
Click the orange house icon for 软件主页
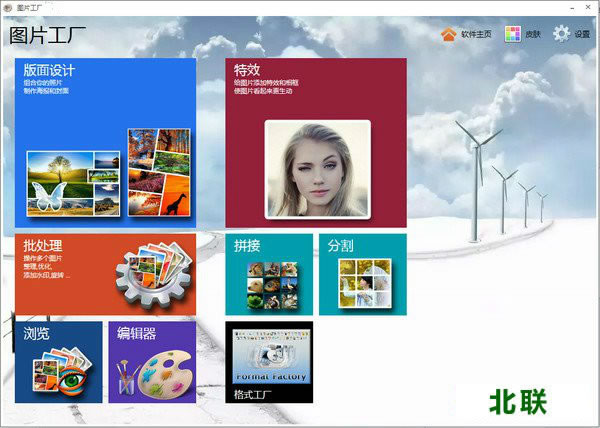pos(449,35)
